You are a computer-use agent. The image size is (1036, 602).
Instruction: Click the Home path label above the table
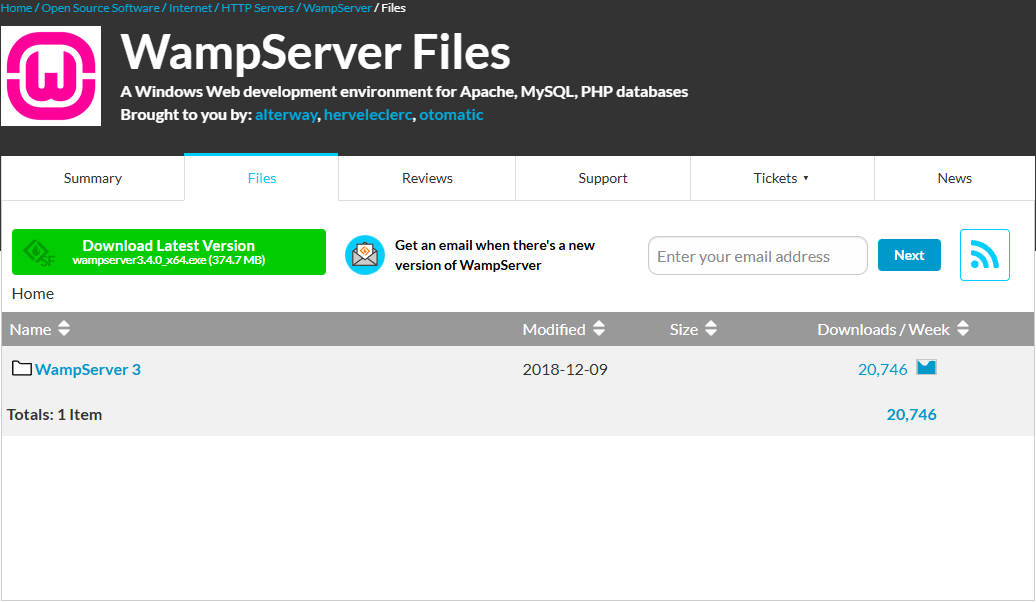click(x=33, y=293)
